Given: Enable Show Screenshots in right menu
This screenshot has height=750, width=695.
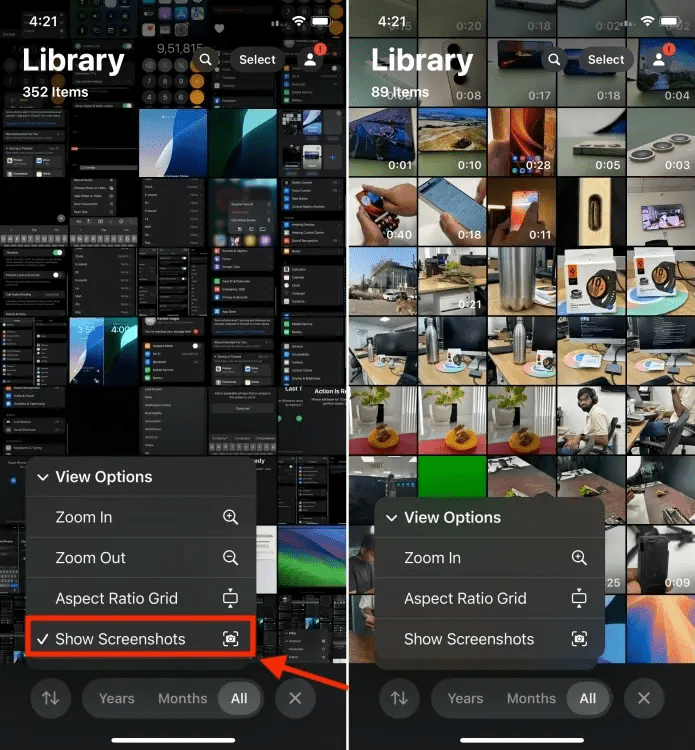Looking at the screenshot, I should tap(489, 639).
